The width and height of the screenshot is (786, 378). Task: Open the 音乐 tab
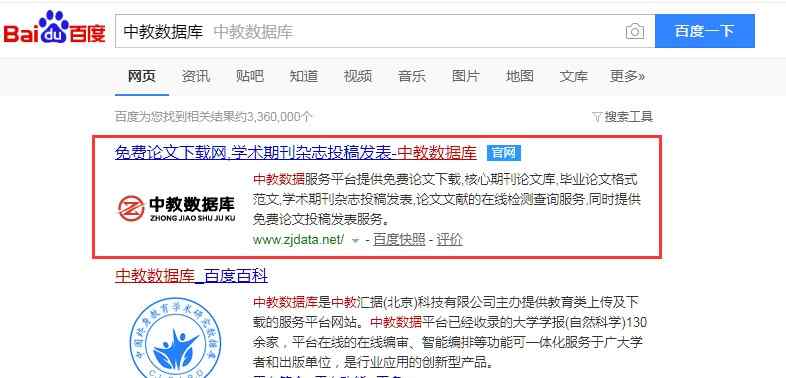pos(412,76)
